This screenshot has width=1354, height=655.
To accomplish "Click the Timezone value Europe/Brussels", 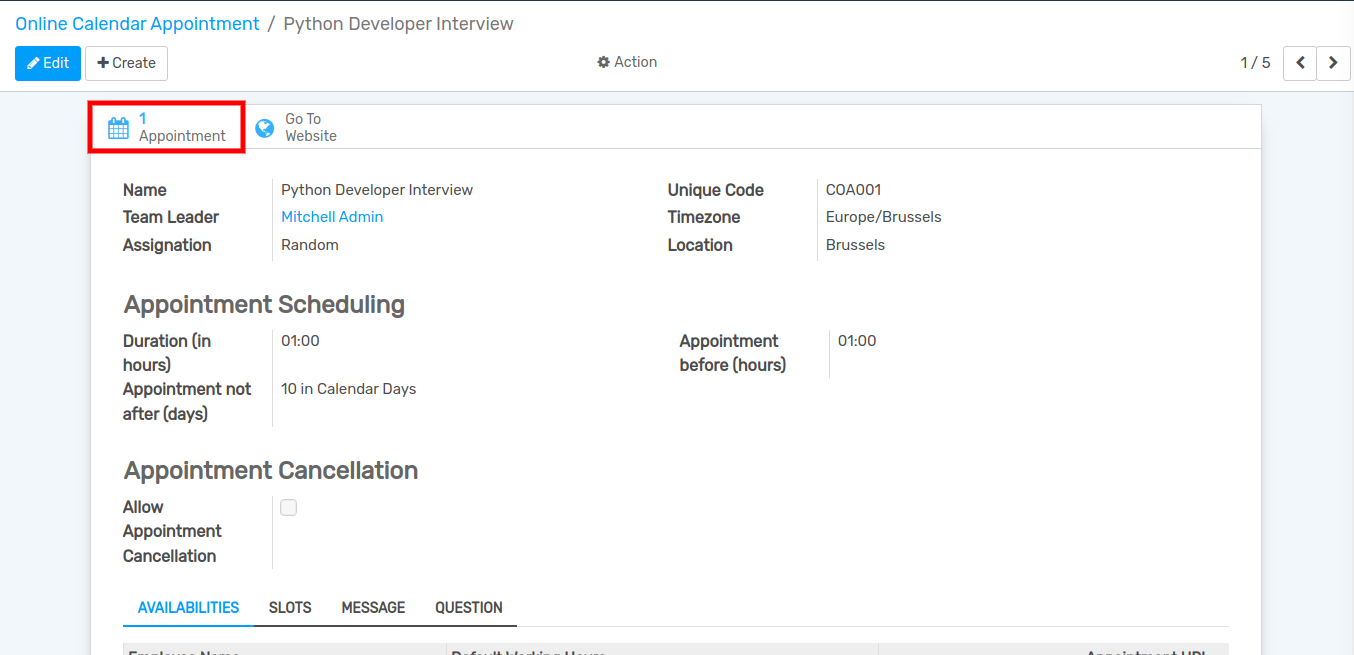I will [x=883, y=217].
